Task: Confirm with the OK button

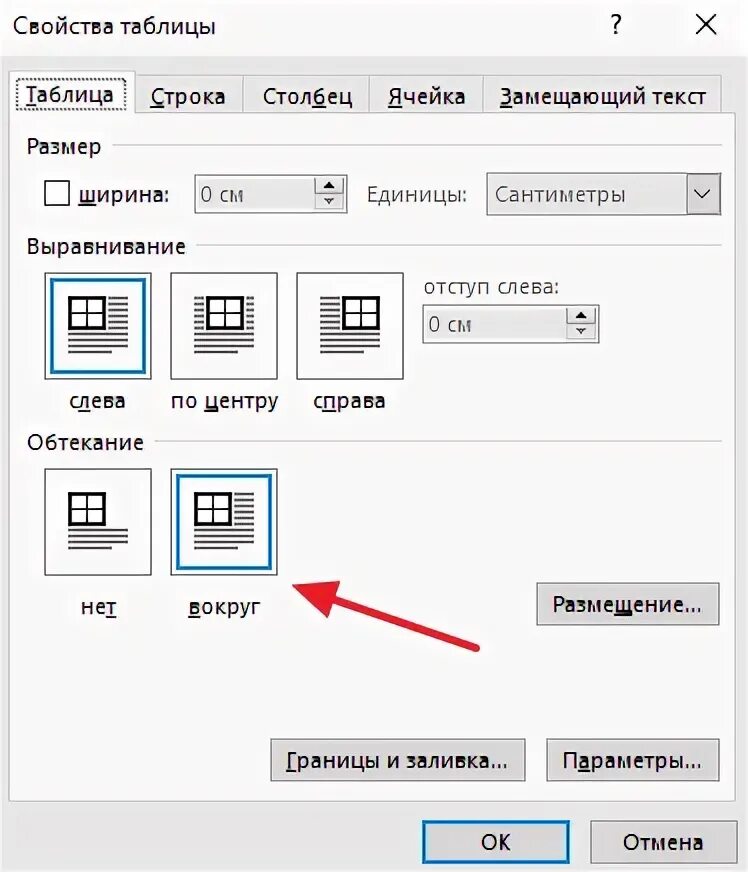Action: click(496, 842)
